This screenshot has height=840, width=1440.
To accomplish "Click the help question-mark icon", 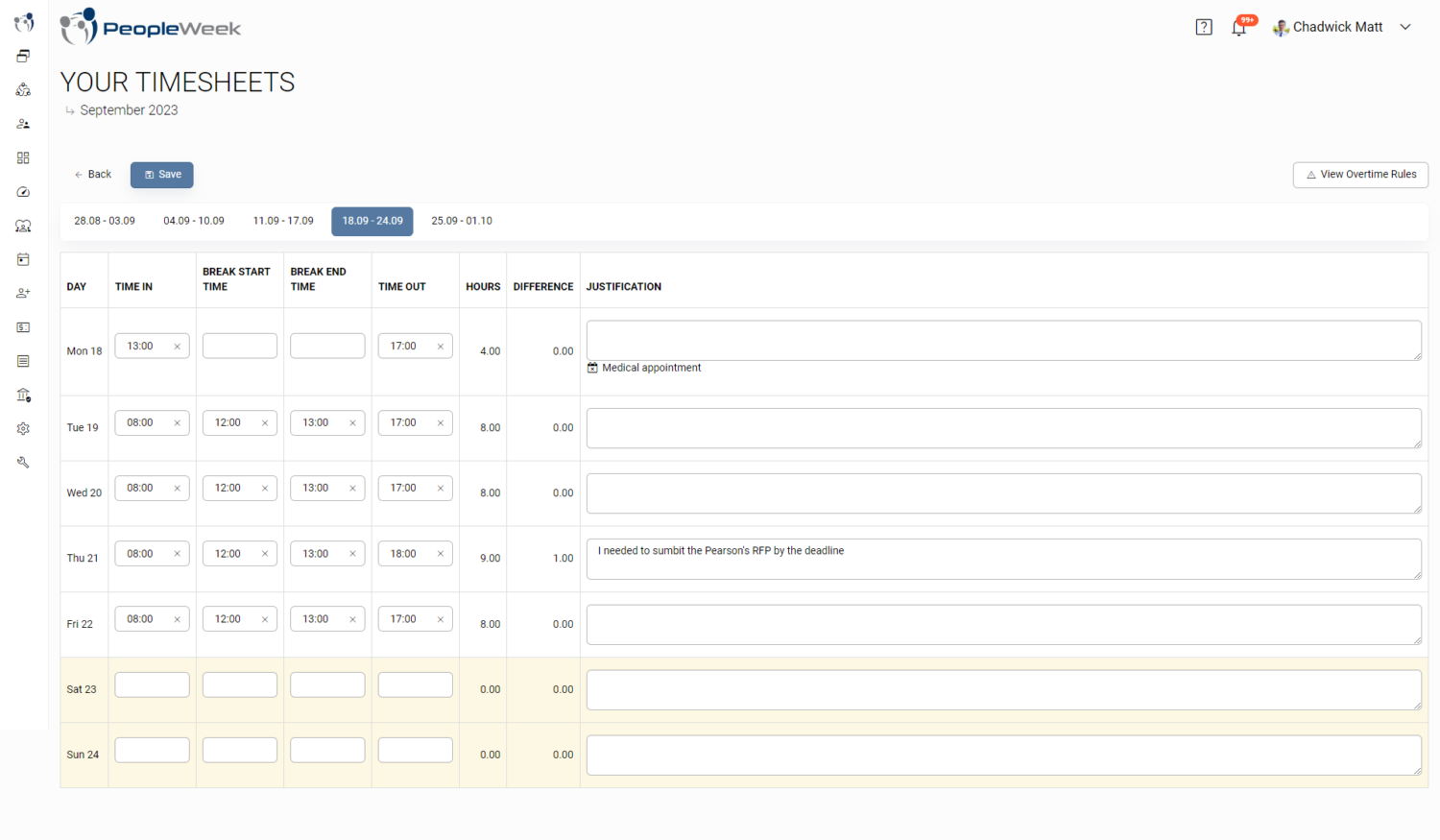I will click(x=1203, y=26).
